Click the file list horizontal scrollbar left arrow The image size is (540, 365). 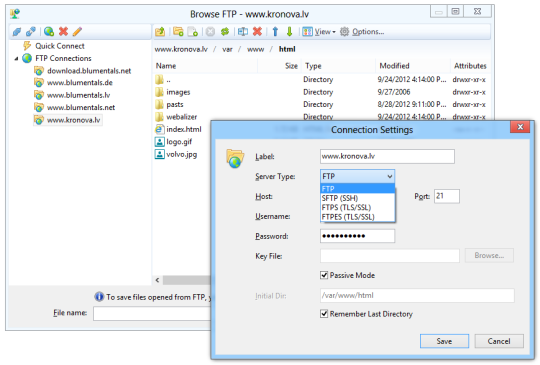pos(157,280)
